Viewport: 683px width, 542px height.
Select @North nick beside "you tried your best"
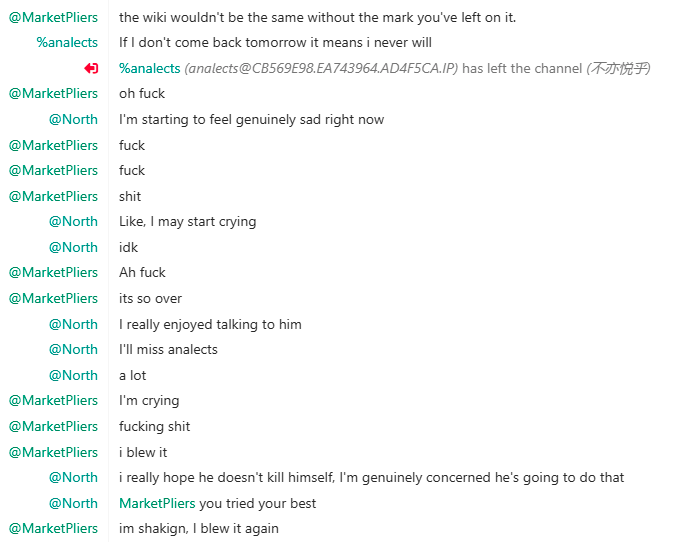(x=73, y=503)
